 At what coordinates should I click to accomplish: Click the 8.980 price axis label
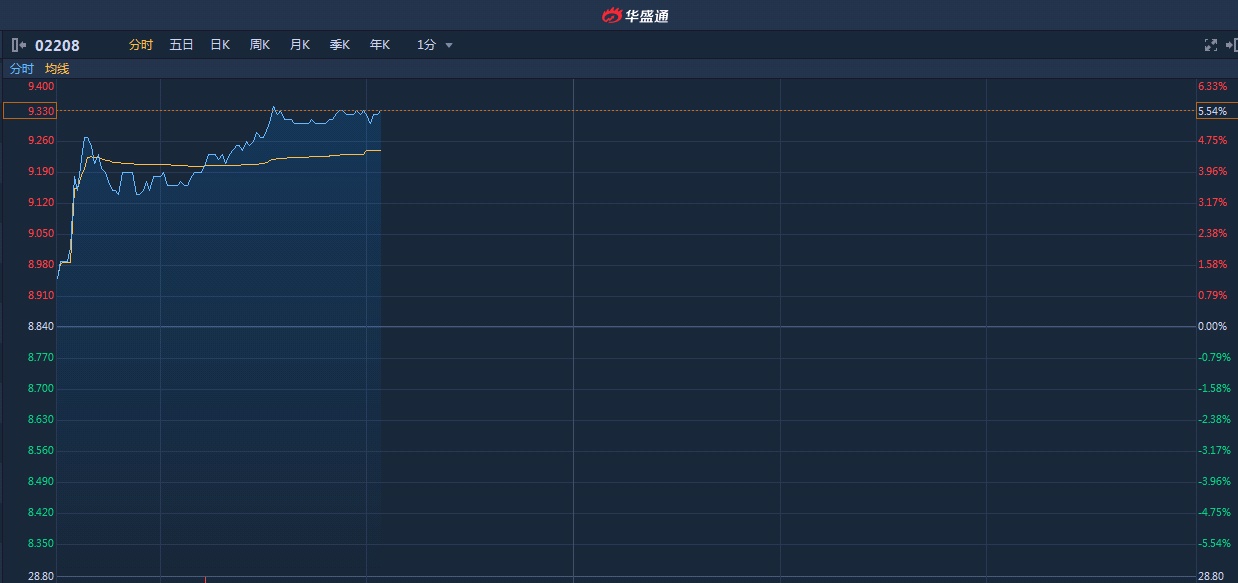click(x=41, y=264)
